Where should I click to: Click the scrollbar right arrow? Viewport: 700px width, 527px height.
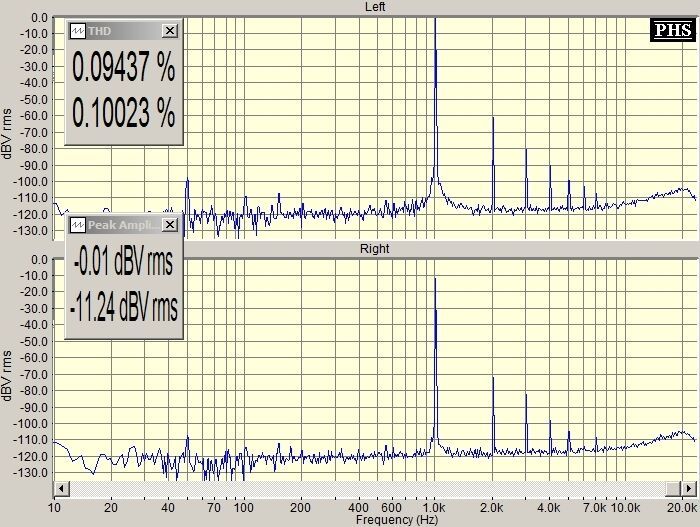tap(689, 488)
